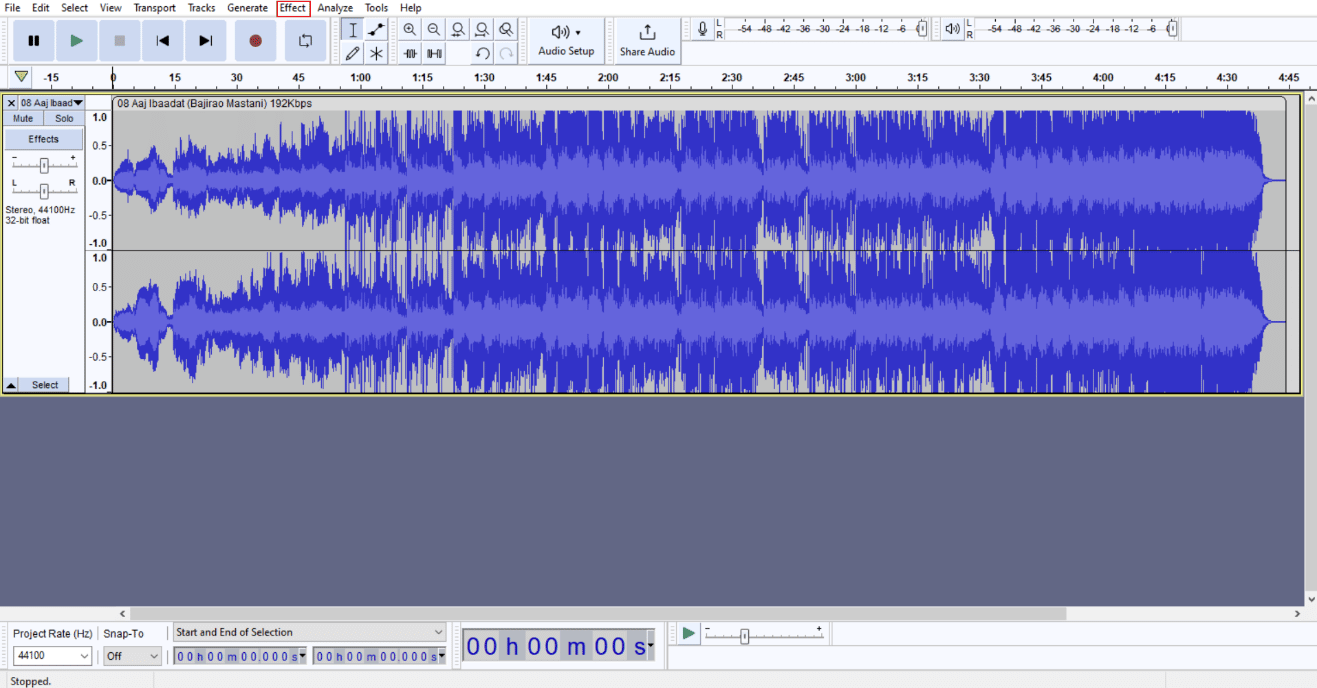Viewport: 1317px width, 688px height.
Task: Open the Effect menu
Action: click(x=292, y=7)
